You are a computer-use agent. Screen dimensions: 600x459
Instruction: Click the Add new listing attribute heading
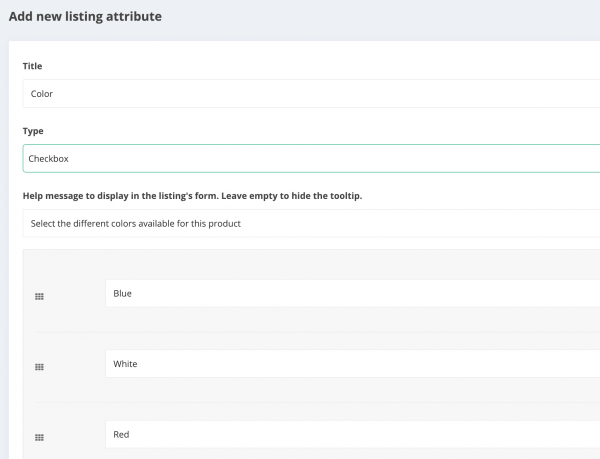pos(85,16)
